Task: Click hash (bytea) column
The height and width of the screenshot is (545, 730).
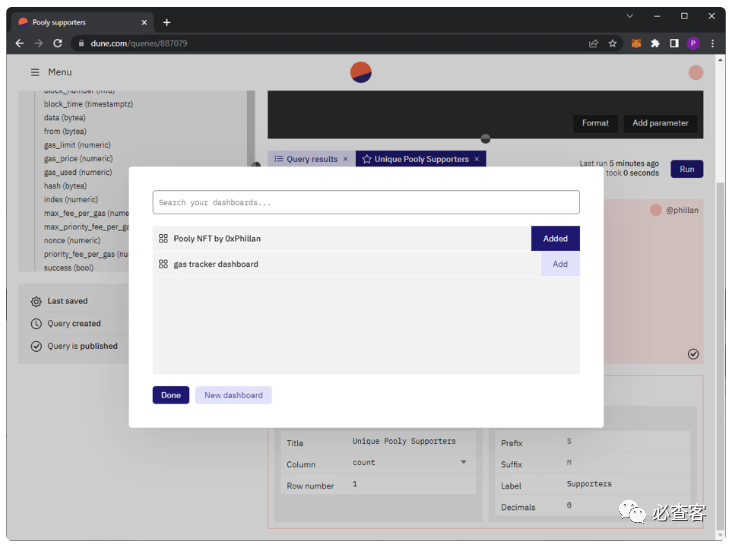Action: tap(65, 186)
